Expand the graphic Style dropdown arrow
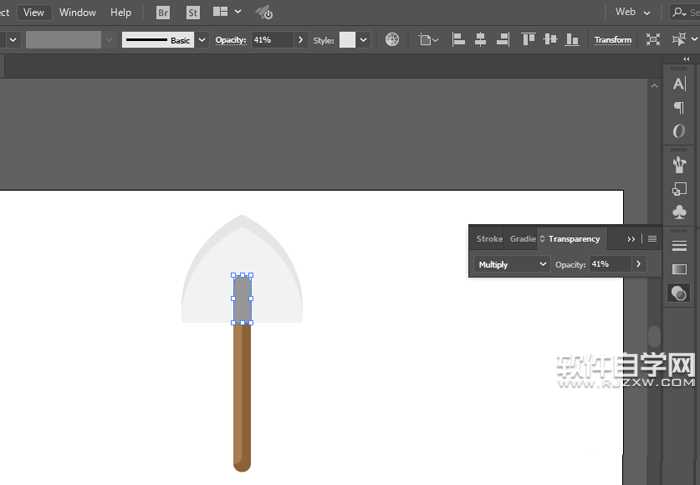 363,40
